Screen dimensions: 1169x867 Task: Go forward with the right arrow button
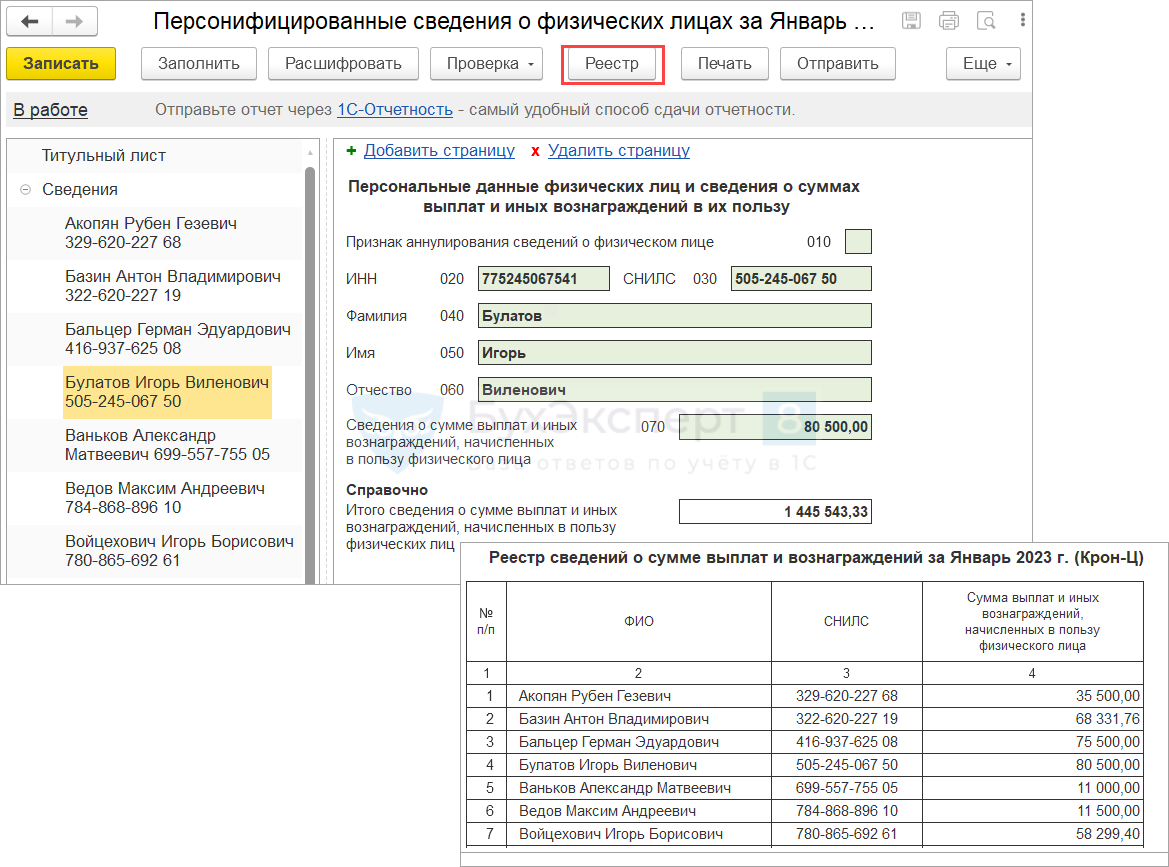(x=75, y=21)
